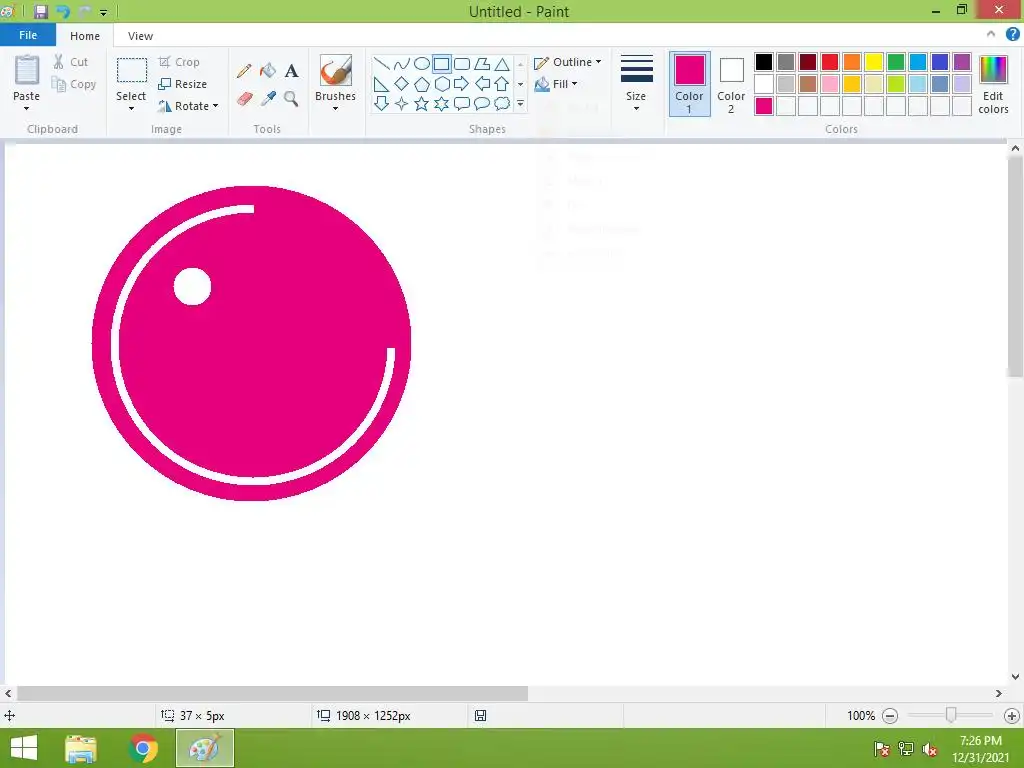This screenshot has width=1024, height=768.
Task: Click the zoom slider handle
Action: point(951,716)
